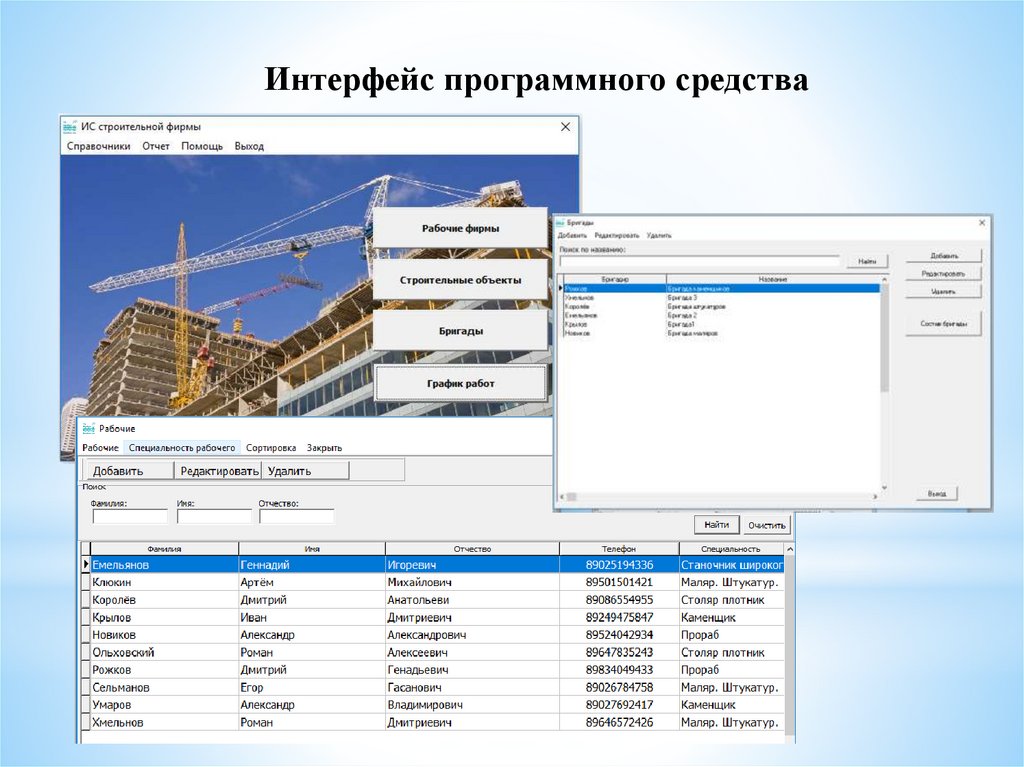This screenshot has width=1024, height=767.
Task: Open Специальность рабочего menu in Рабочие window
Action: click(182, 448)
